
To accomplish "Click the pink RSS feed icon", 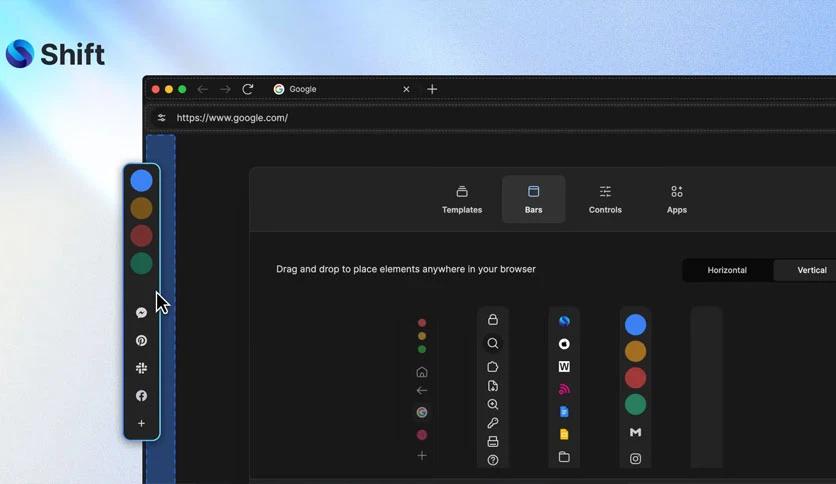I will point(564,389).
